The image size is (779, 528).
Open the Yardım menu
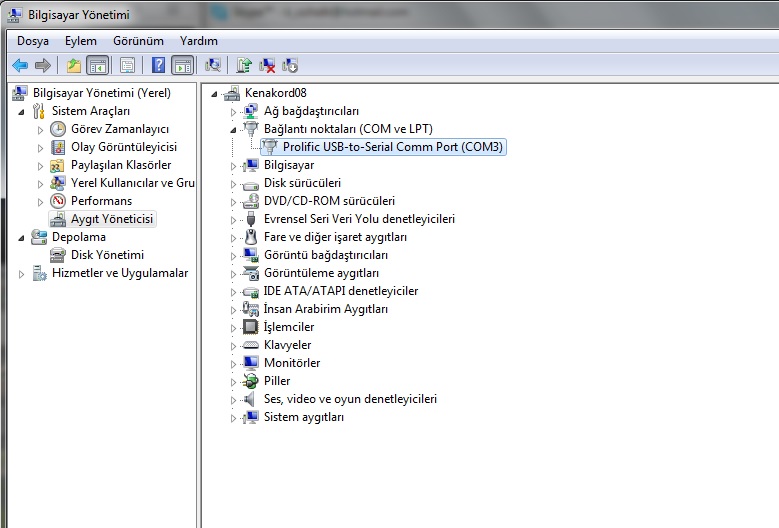tap(199, 41)
